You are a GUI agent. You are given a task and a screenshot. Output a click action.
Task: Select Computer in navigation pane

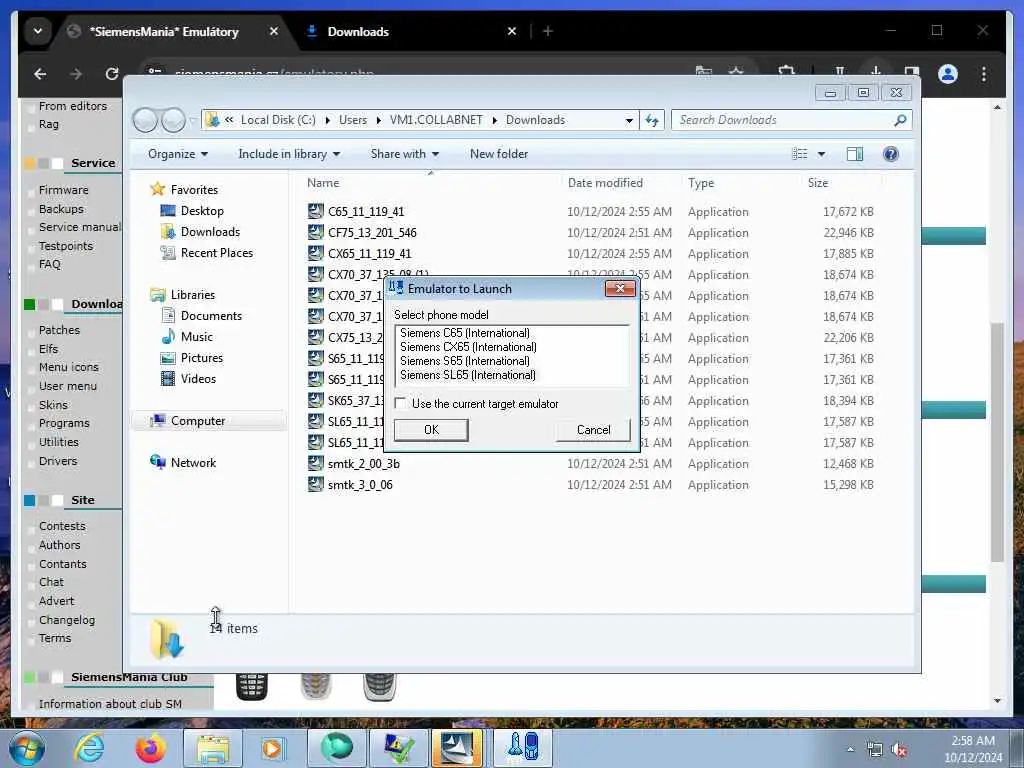(x=198, y=421)
